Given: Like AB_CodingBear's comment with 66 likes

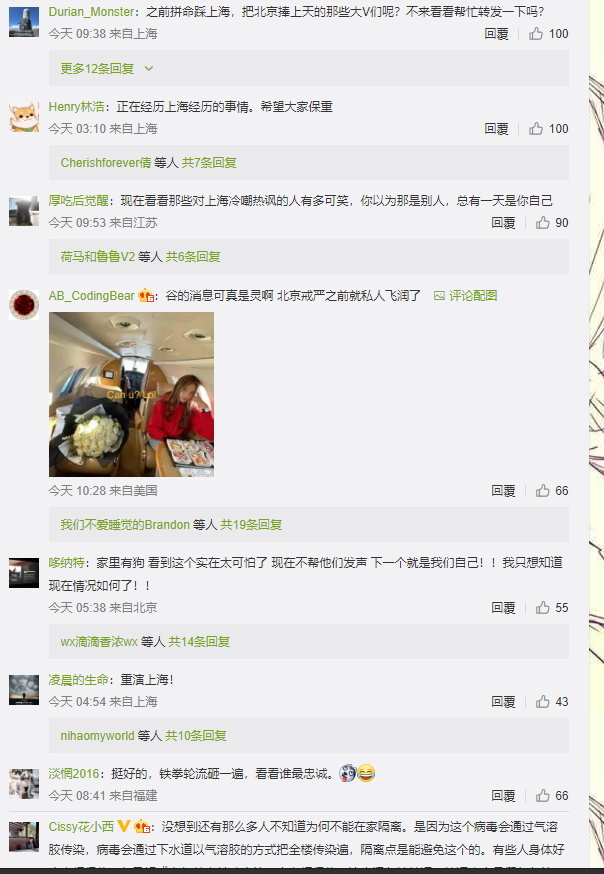Looking at the screenshot, I should (543, 491).
